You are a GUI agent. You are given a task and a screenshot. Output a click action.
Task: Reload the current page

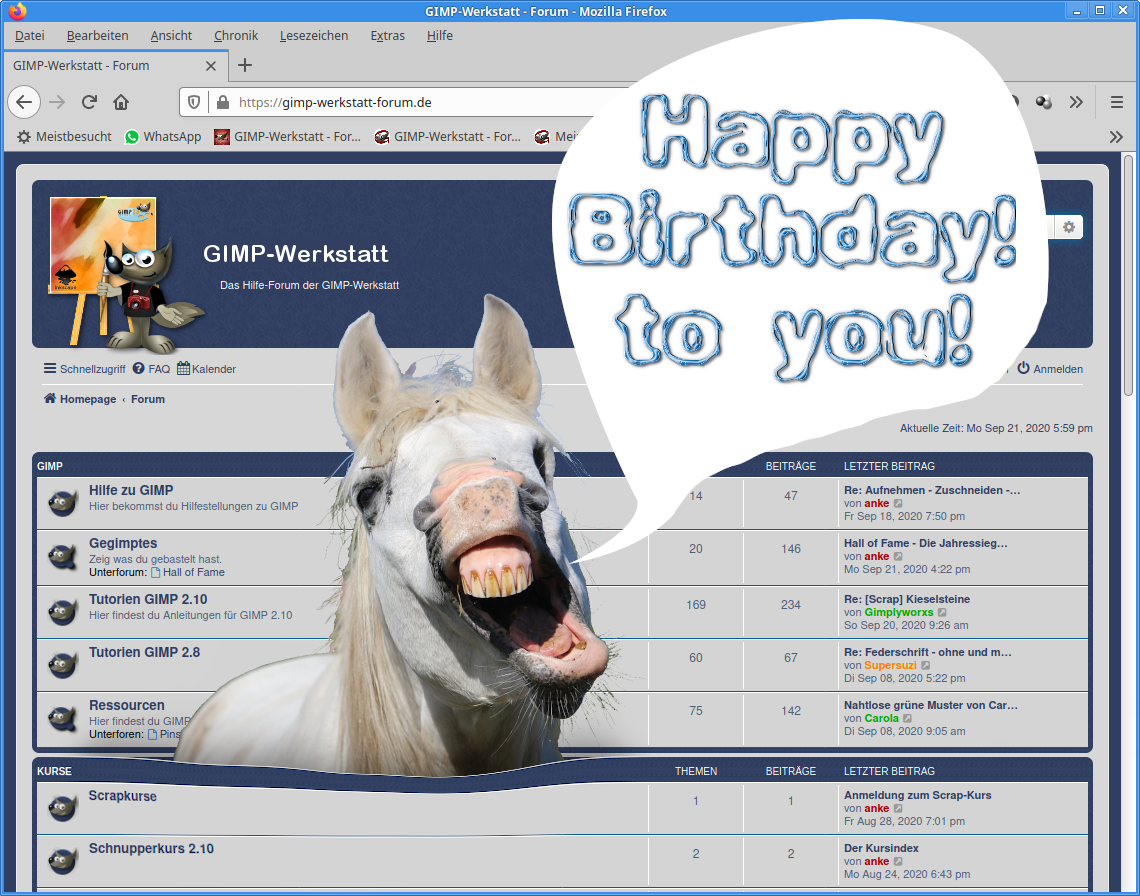coord(89,103)
